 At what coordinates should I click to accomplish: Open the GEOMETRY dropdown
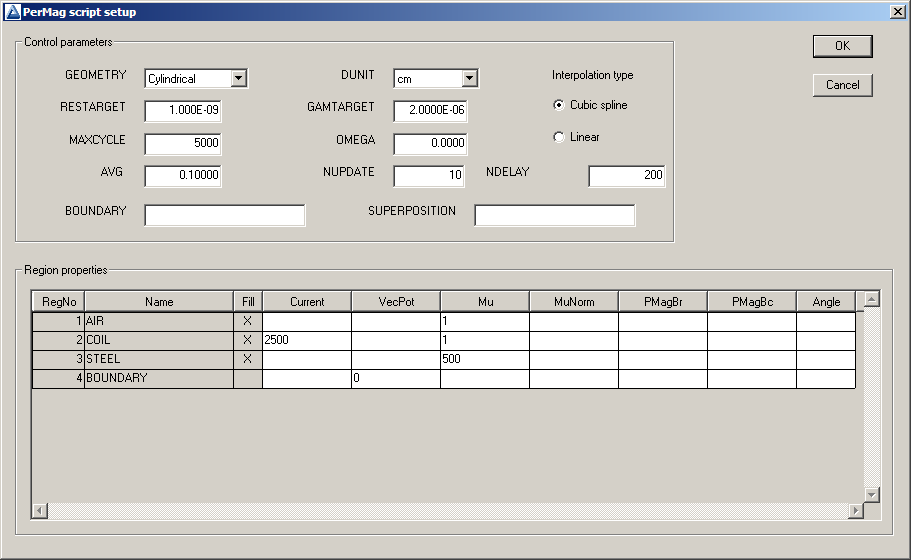point(238,79)
